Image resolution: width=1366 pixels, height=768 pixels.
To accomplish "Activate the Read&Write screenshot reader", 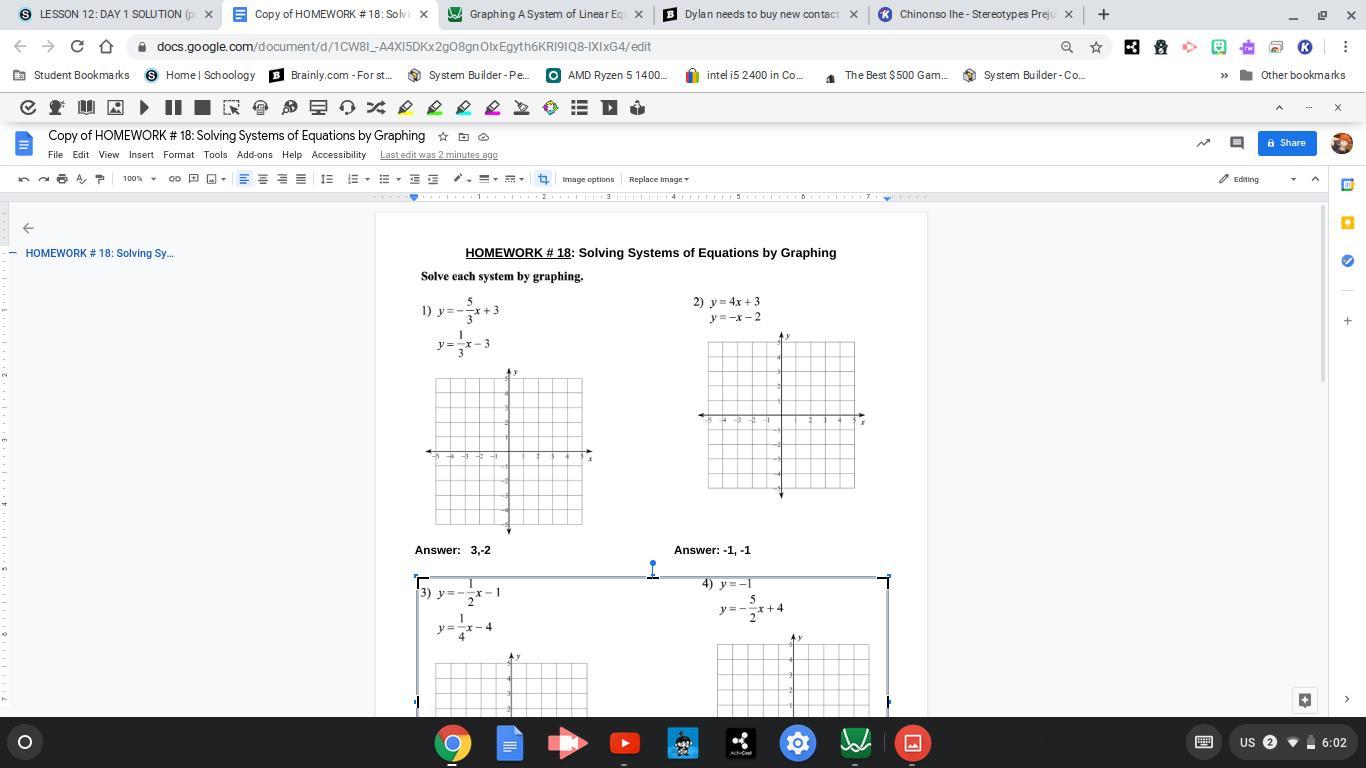I will (231, 108).
